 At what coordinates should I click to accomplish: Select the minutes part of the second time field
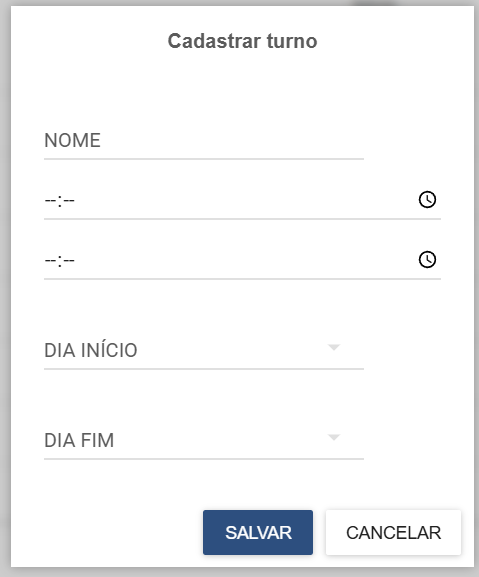[69, 261]
